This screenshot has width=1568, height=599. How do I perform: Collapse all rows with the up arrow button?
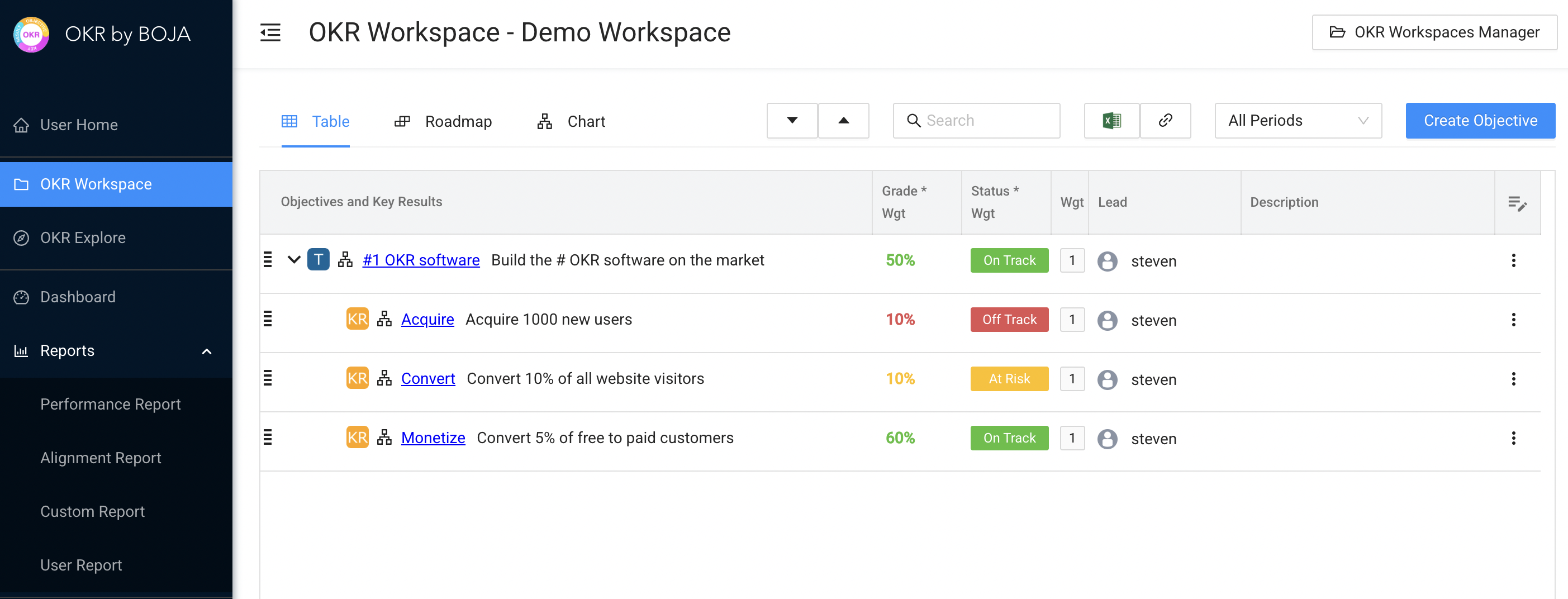pyautogui.click(x=843, y=121)
